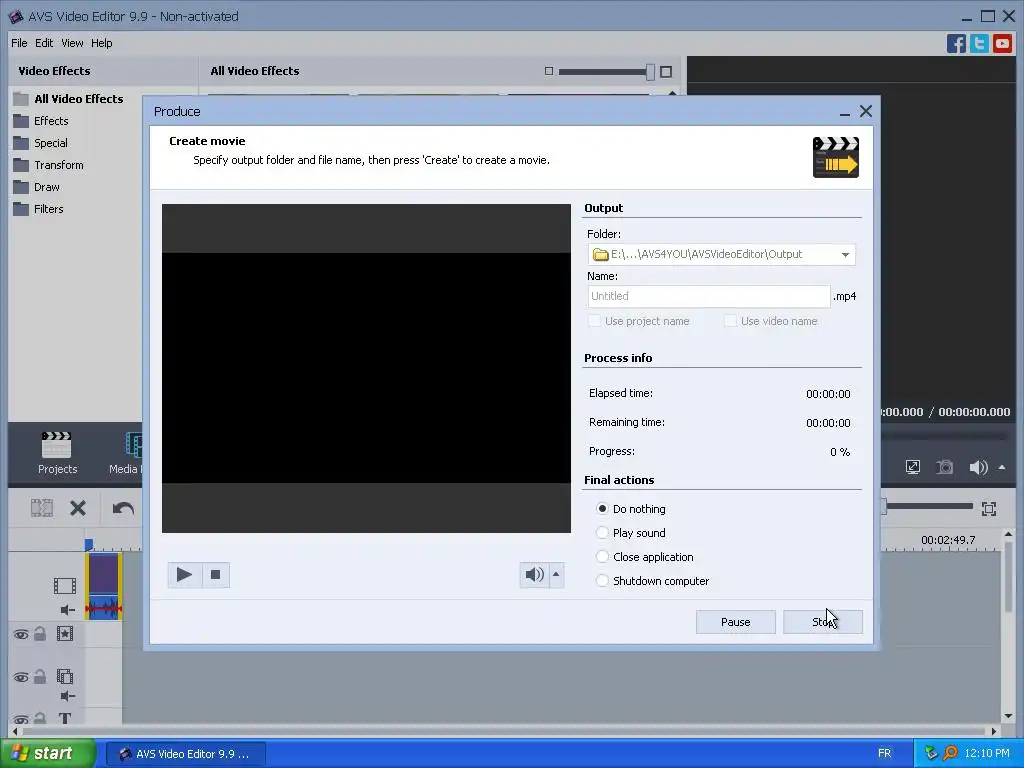The image size is (1024, 768).
Task: Open the main preview volume arrow popup
Action: point(1002,467)
